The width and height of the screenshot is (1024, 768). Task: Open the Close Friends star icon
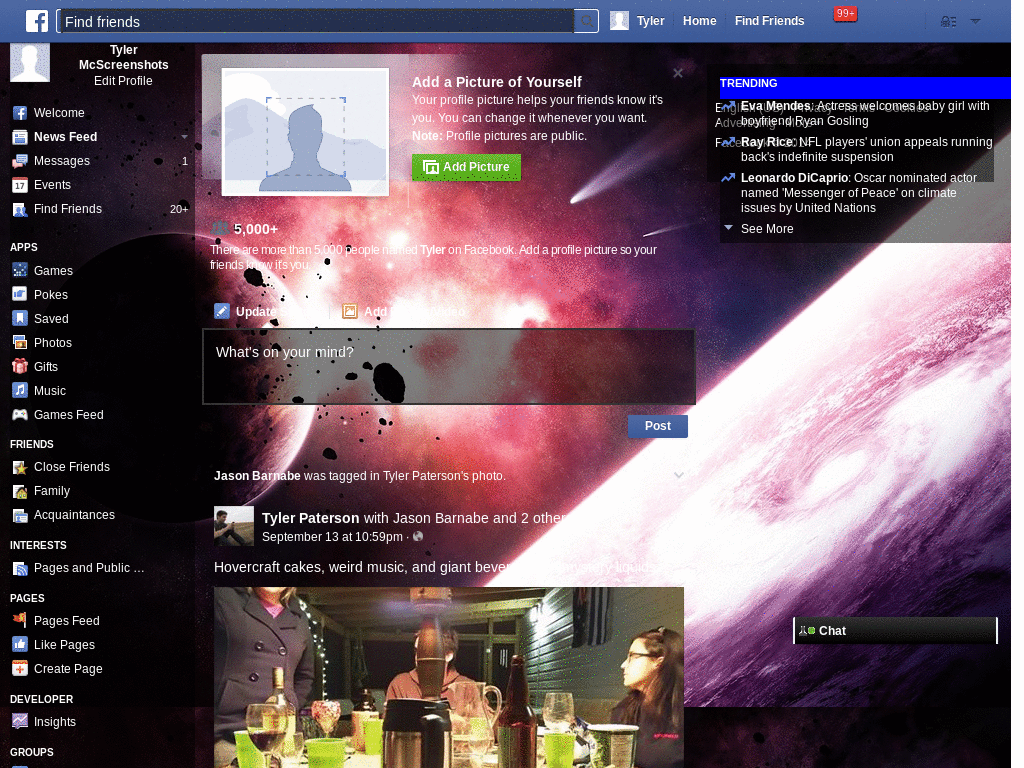click(20, 468)
